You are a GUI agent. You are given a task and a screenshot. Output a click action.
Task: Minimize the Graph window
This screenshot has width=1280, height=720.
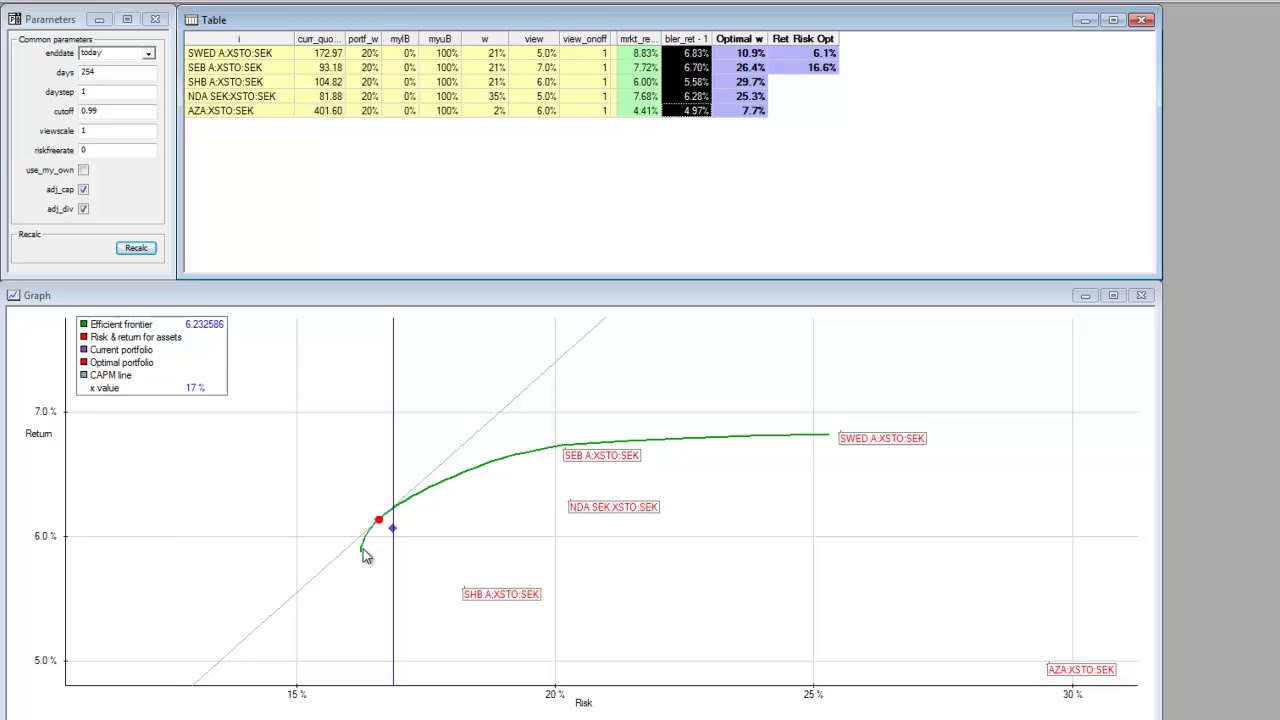pos(1085,295)
